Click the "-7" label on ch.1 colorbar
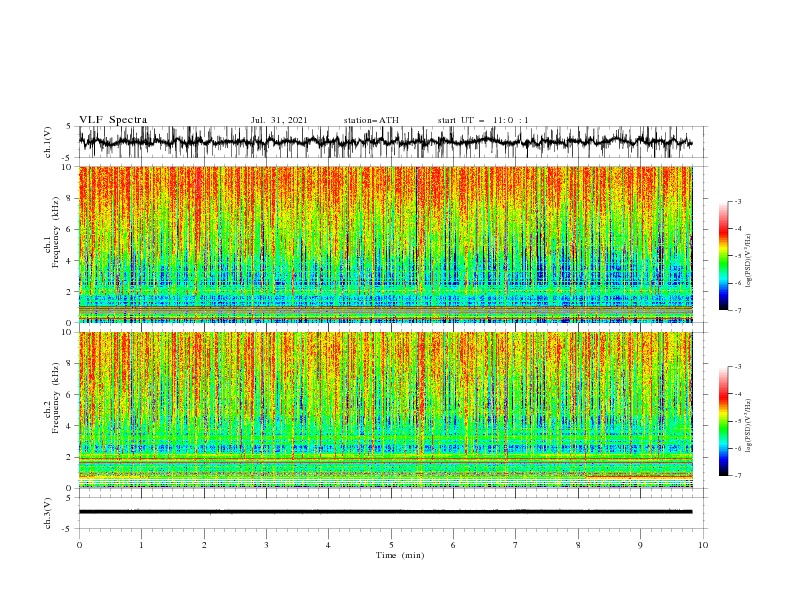This screenshot has width=792, height=612. click(737, 310)
